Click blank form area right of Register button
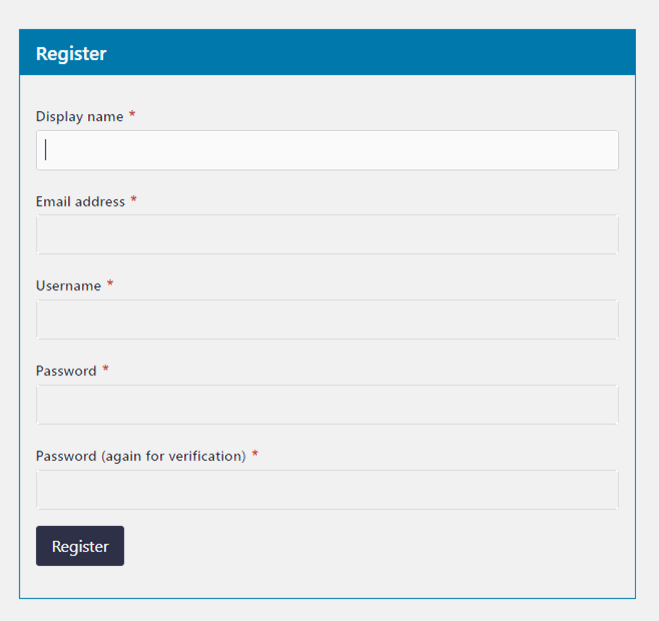 pos(380,546)
